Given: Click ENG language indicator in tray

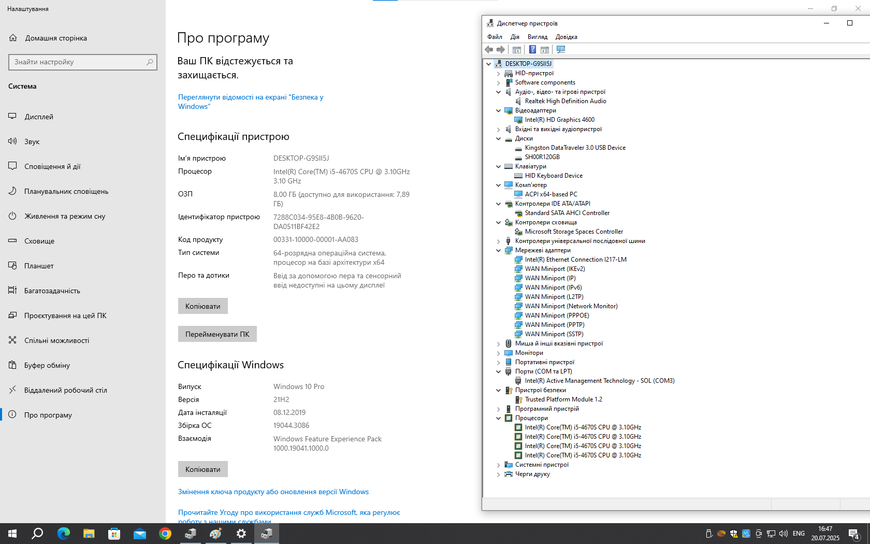Looking at the screenshot, I should pyautogui.click(x=798, y=533).
